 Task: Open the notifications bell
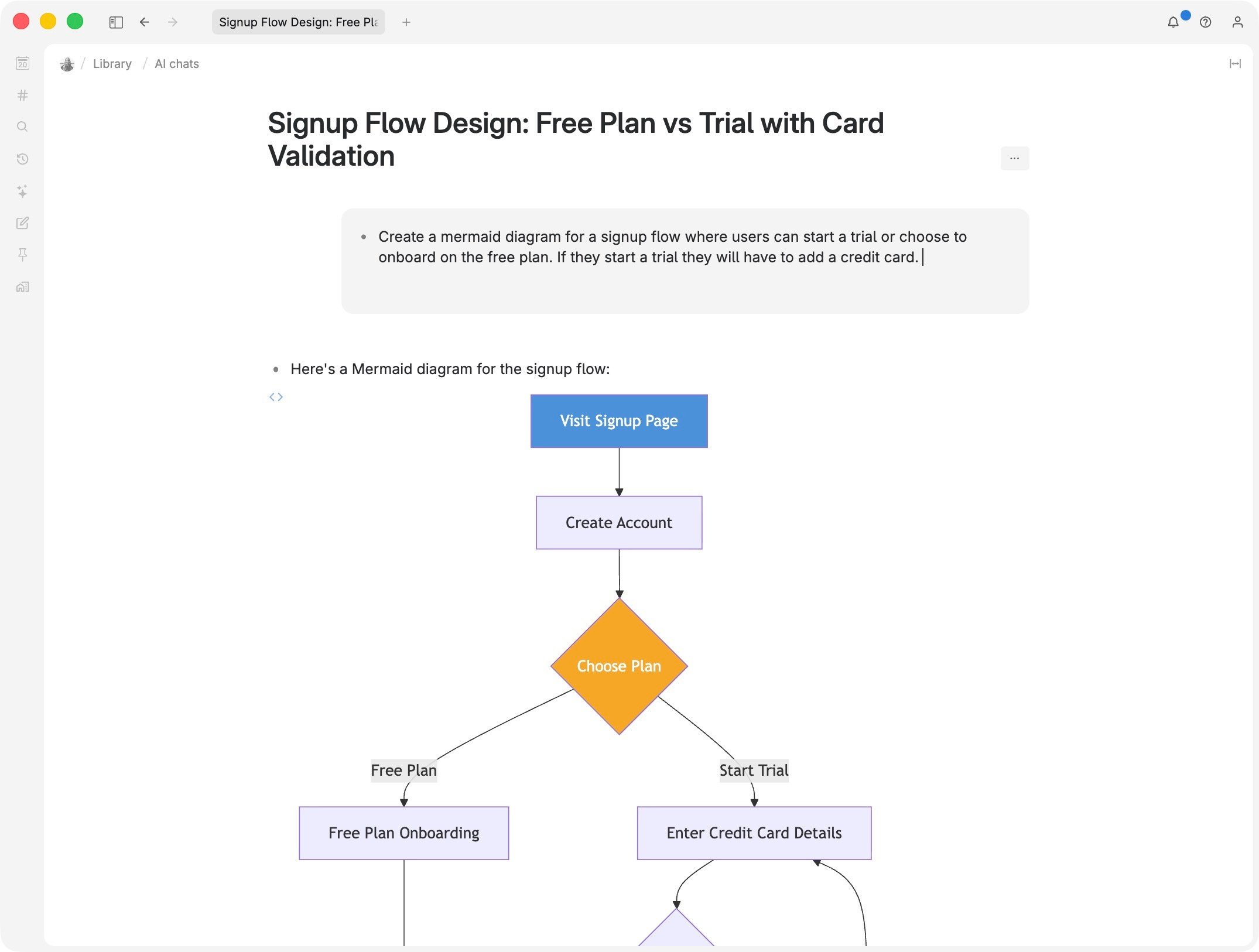coord(1173,22)
